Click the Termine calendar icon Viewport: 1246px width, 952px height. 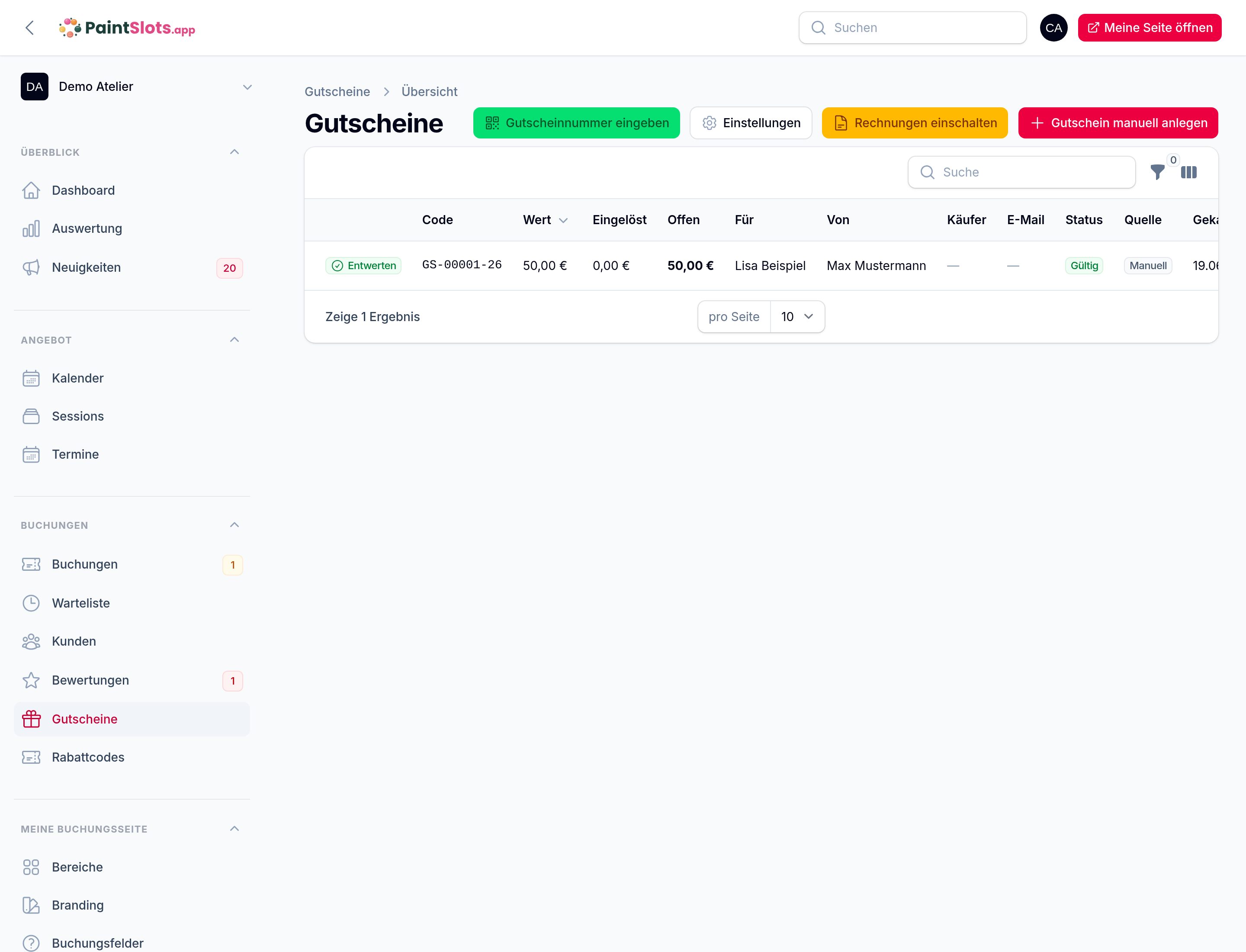[31, 454]
